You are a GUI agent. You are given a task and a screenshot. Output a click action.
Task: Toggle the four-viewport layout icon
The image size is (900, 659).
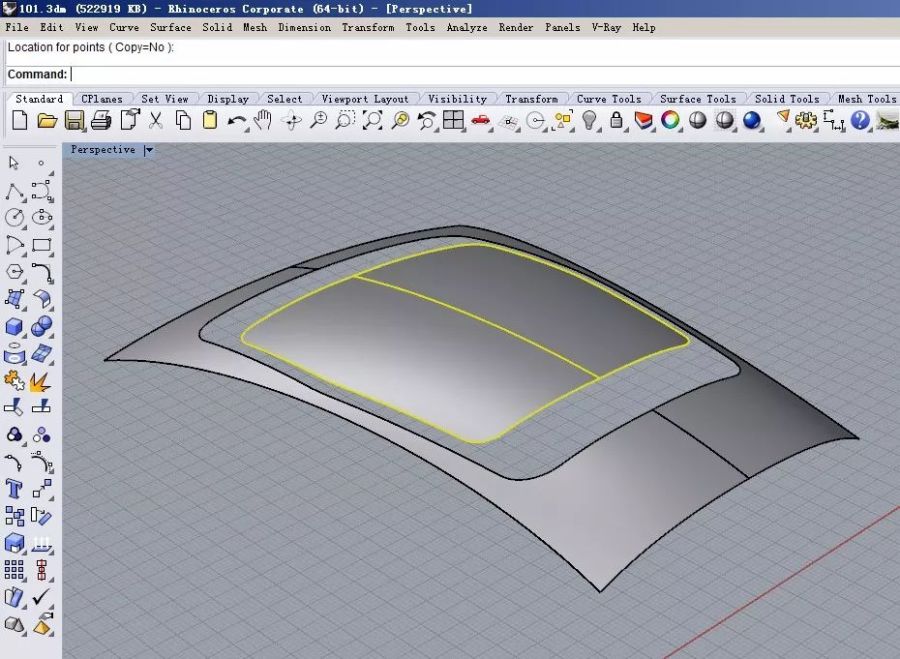click(x=454, y=121)
